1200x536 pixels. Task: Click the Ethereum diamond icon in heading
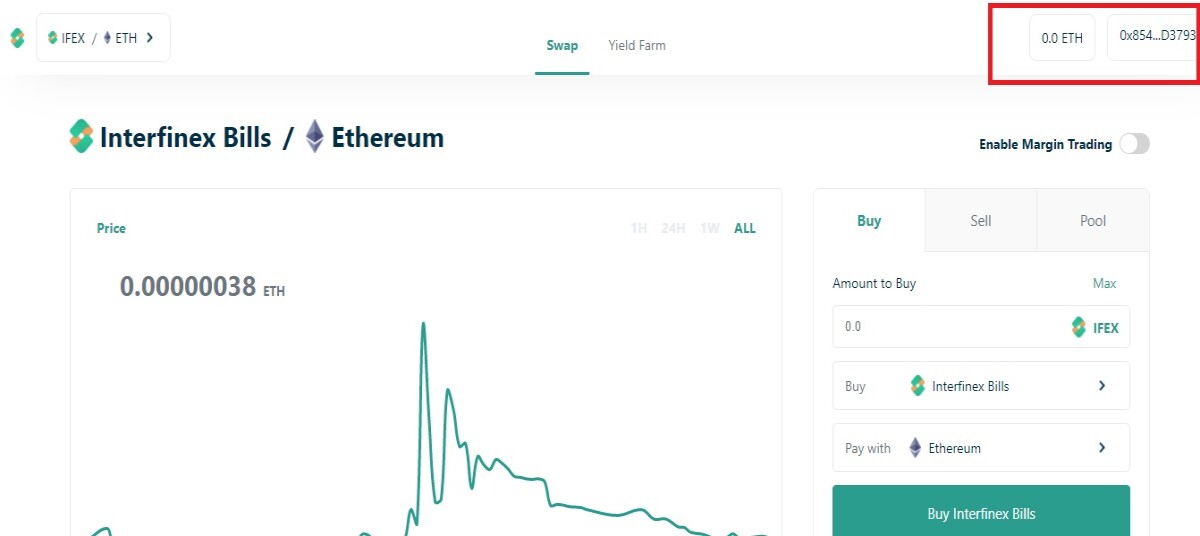pos(315,137)
